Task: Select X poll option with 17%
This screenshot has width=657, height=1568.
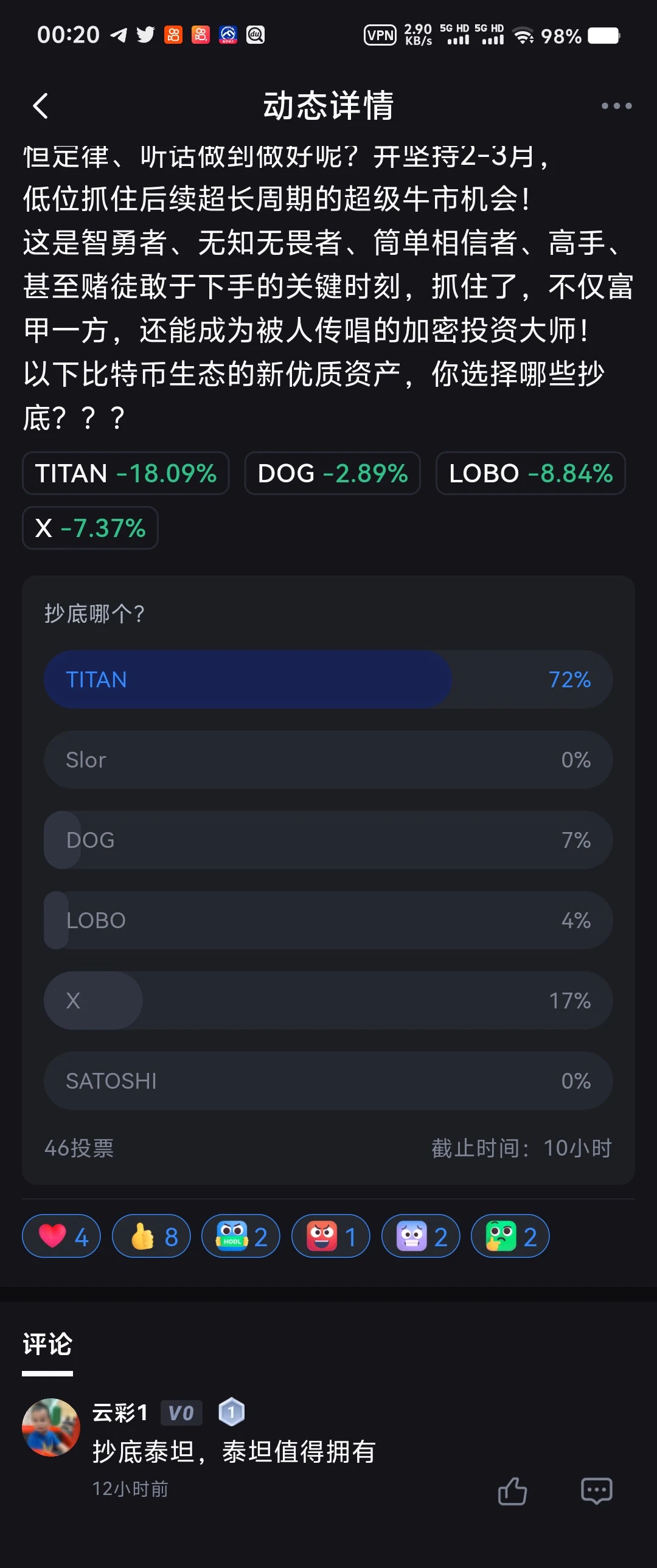Action: pyautogui.click(x=328, y=1001)
